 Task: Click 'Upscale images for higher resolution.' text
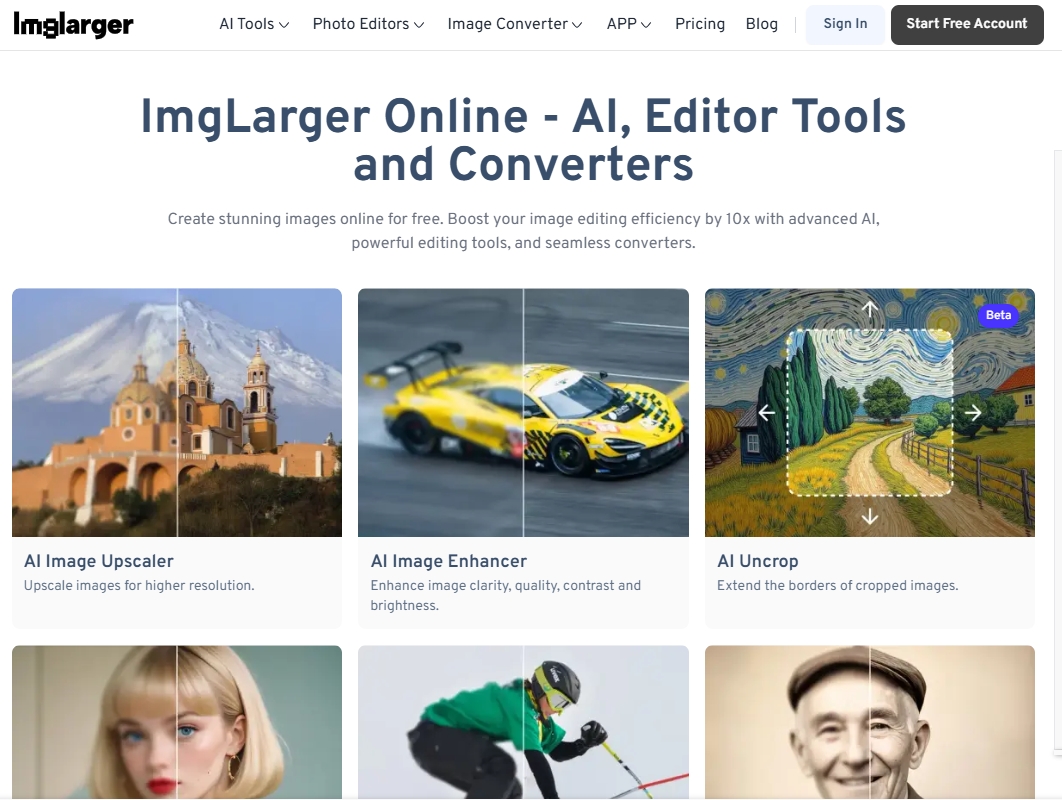tap(139, 585)
